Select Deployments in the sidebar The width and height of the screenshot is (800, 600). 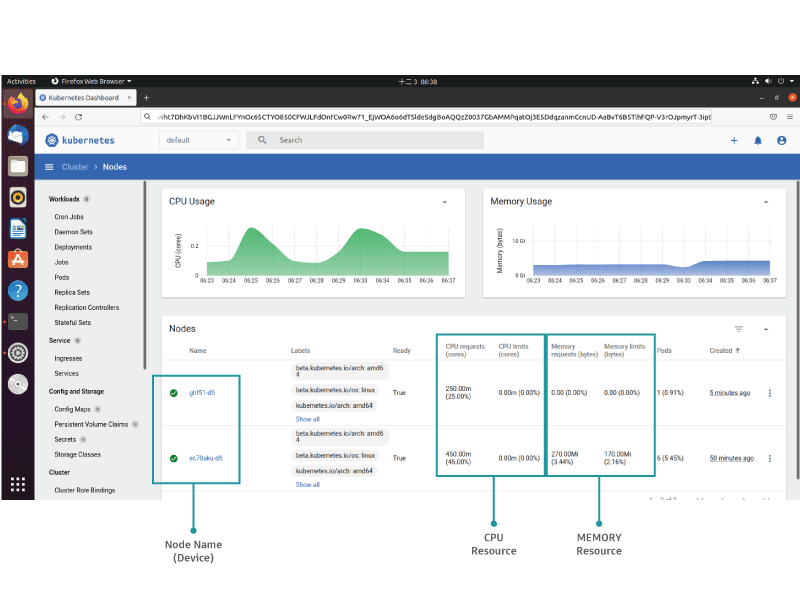coord(73,247)
